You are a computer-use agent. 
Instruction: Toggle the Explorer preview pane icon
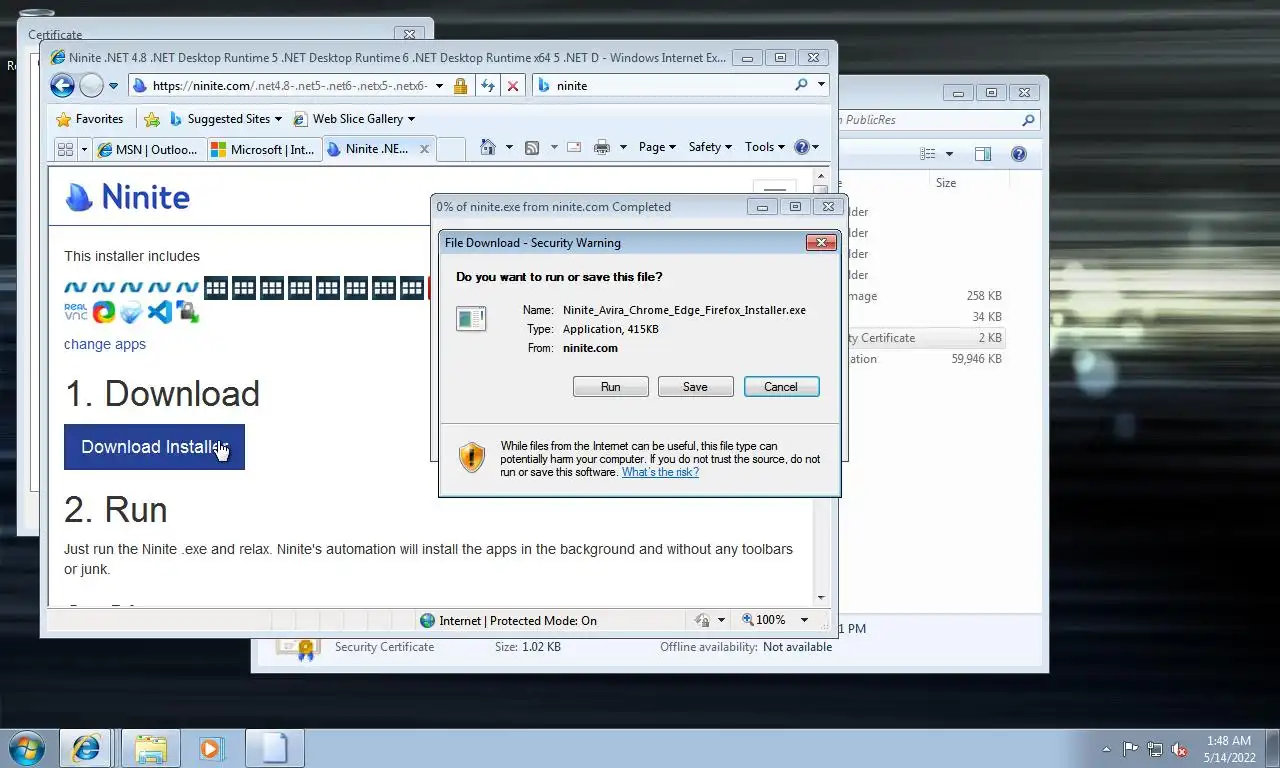(982, 154)
